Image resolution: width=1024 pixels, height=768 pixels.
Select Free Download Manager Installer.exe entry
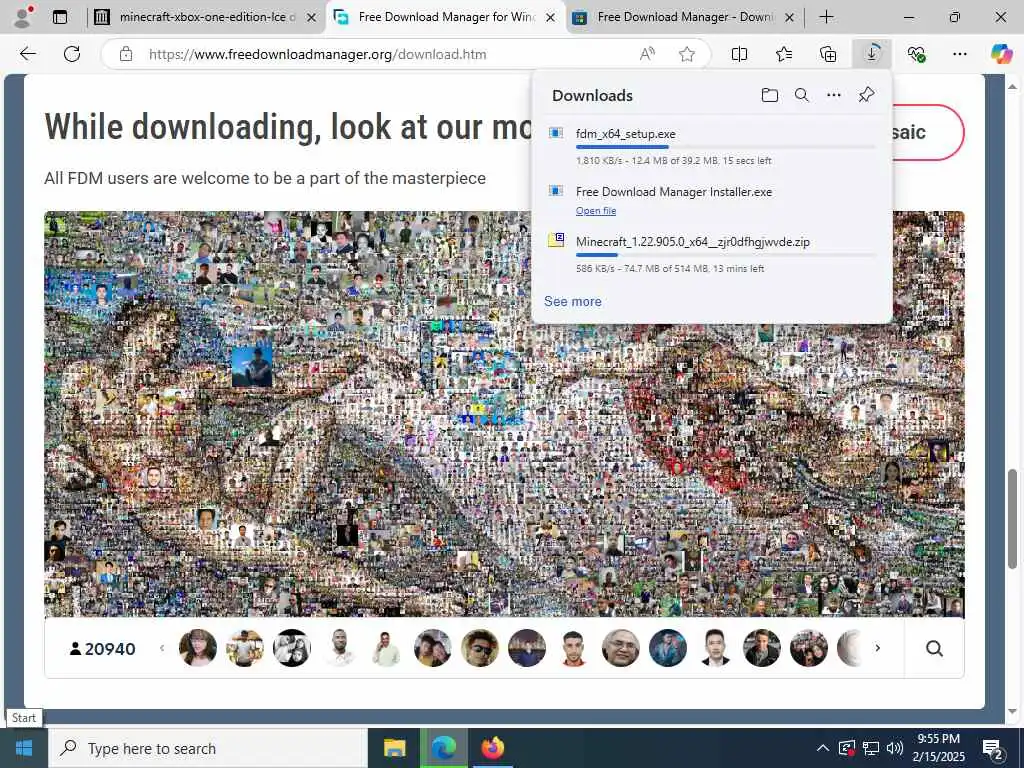[712, 200]
